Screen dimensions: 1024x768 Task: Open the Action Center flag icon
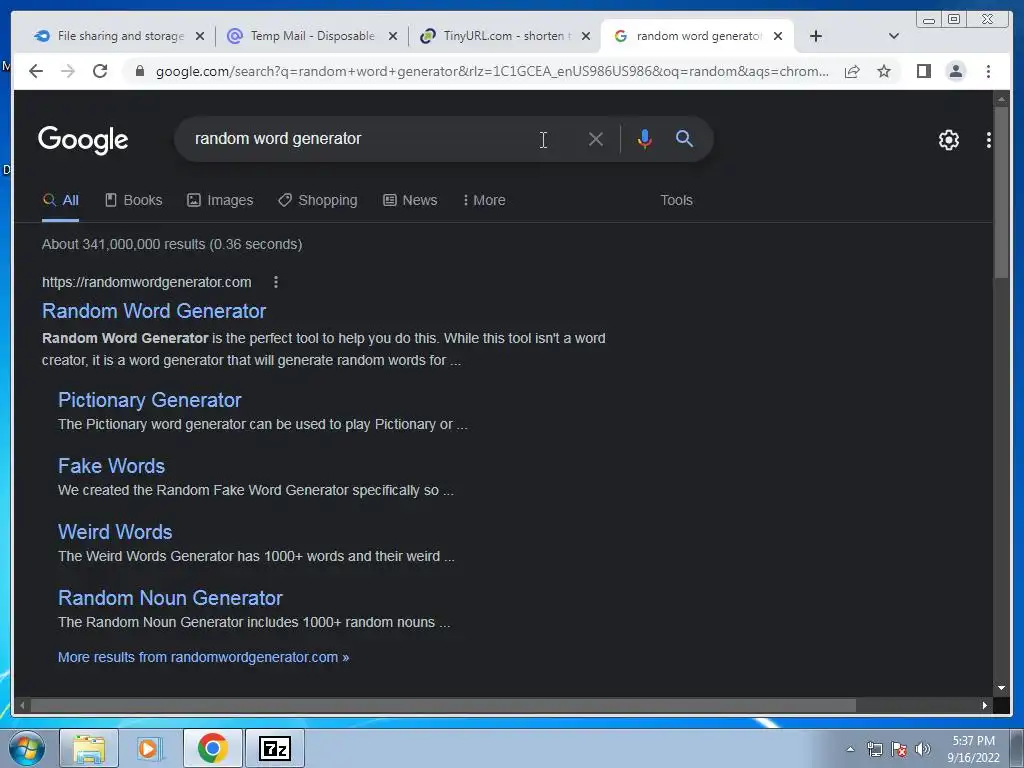tap(899, 749)
